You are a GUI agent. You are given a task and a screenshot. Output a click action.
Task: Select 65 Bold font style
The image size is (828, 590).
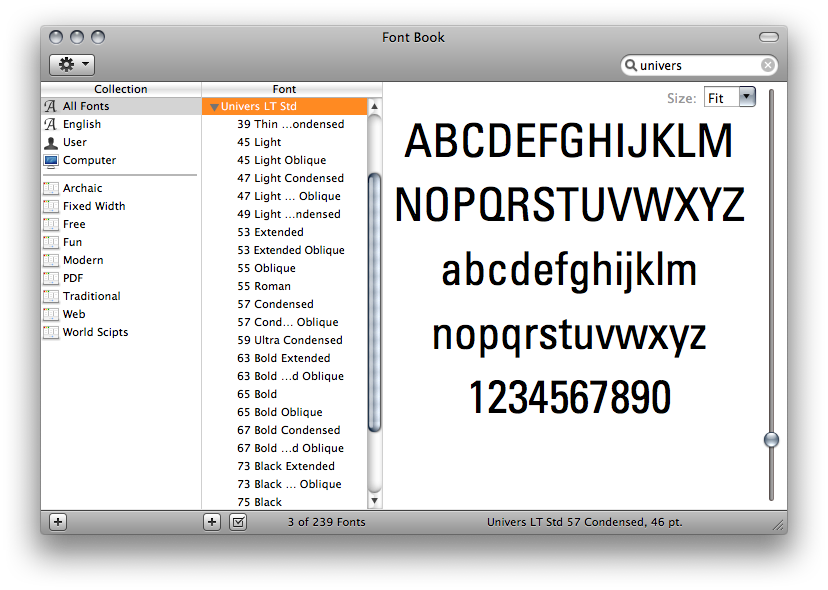click(257, 394)
